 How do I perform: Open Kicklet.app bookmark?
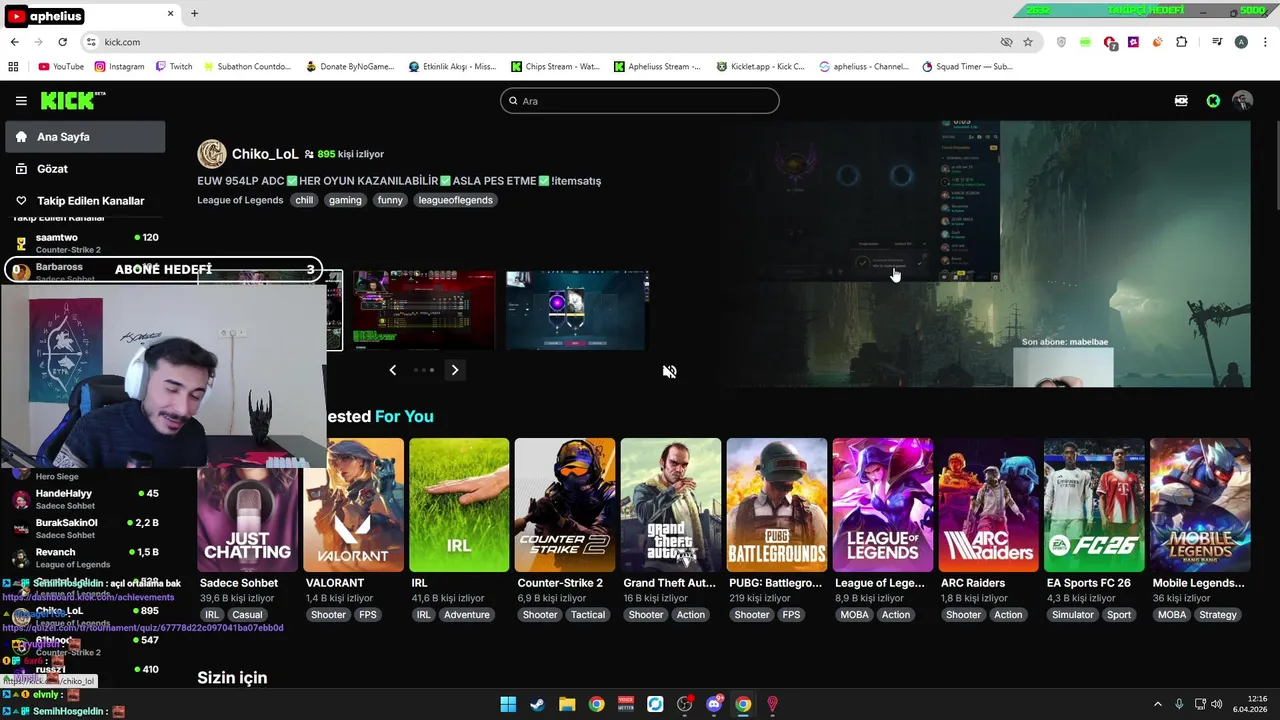pos(761,66)
